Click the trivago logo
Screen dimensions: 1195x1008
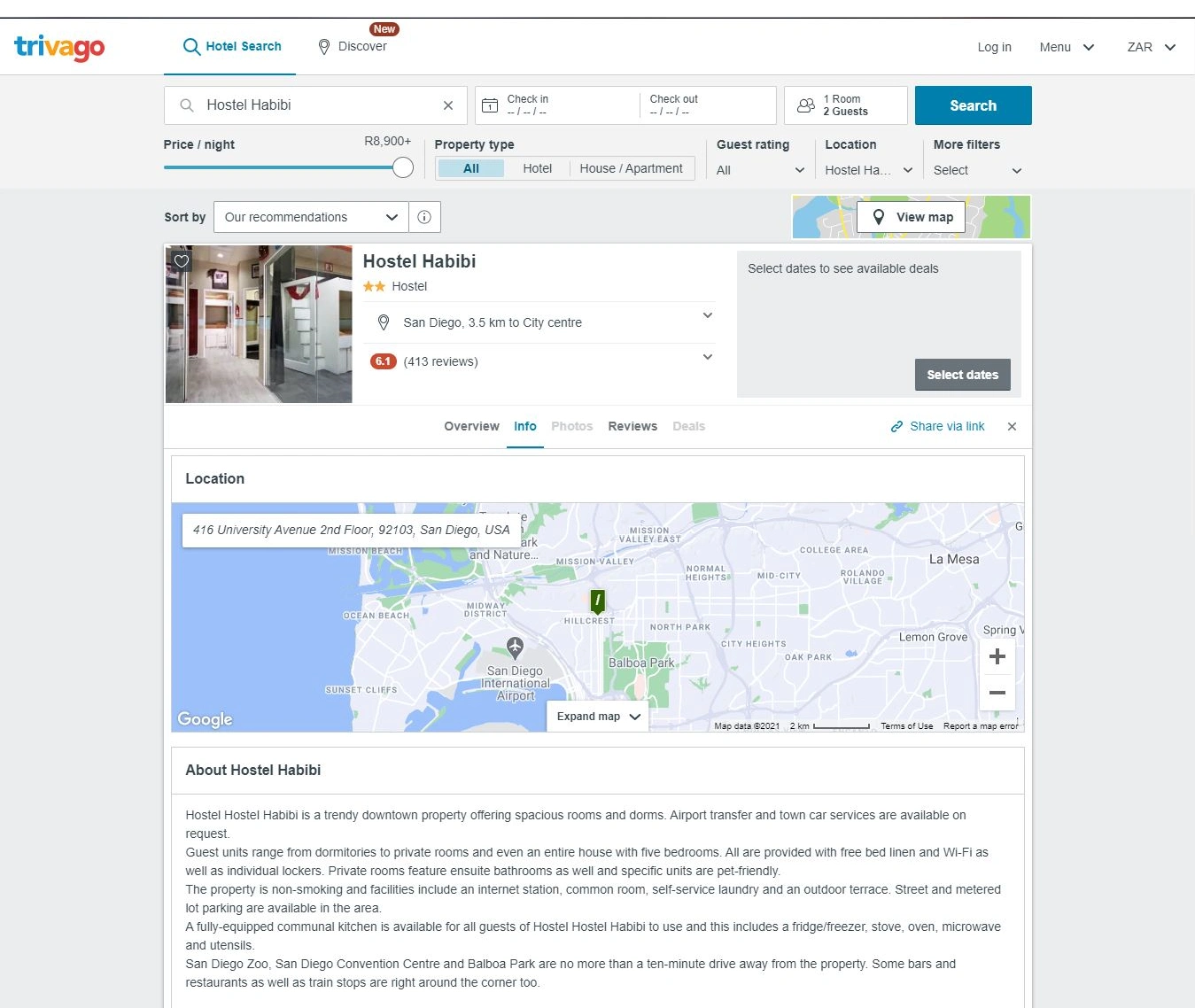[59, 47]
